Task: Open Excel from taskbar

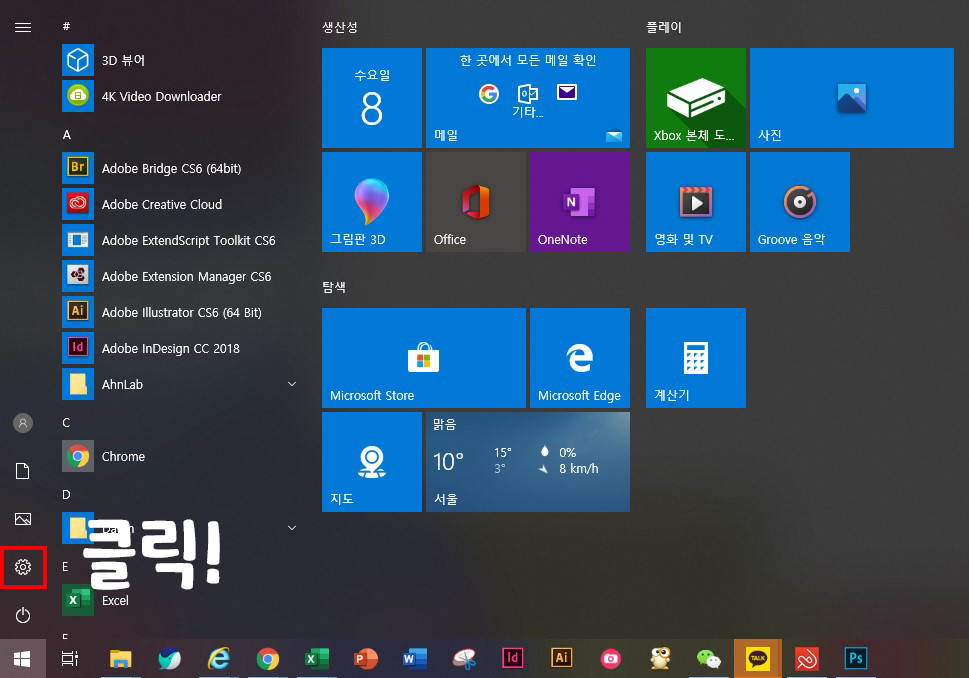Action: (317, 659)
